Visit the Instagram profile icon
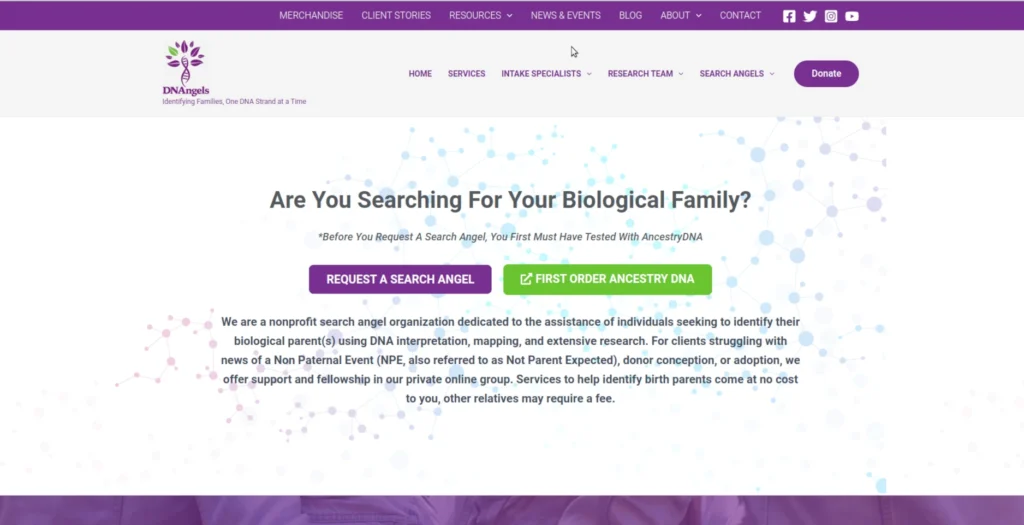This screenshot has height=525, width=1024. [831, 16]
